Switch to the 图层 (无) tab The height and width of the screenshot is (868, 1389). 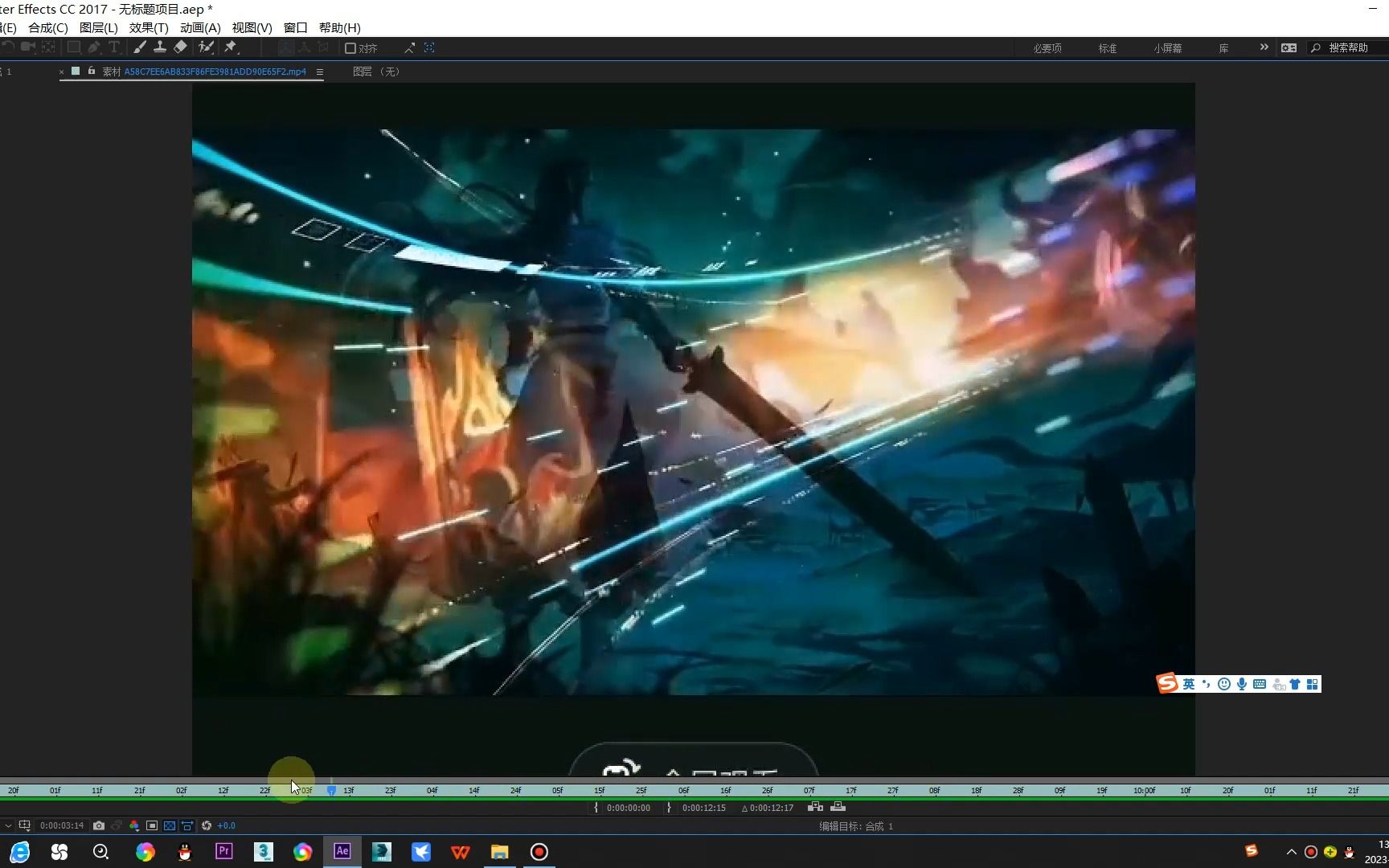(x=376, y=72)
